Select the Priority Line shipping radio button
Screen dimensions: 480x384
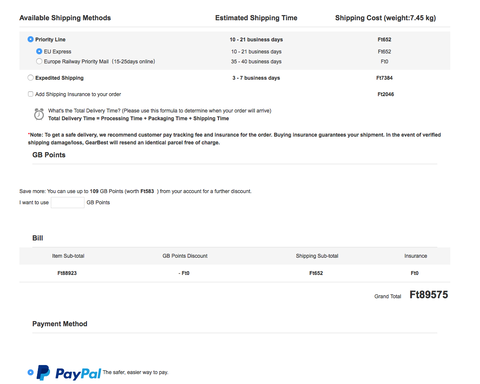pos(30,39)
